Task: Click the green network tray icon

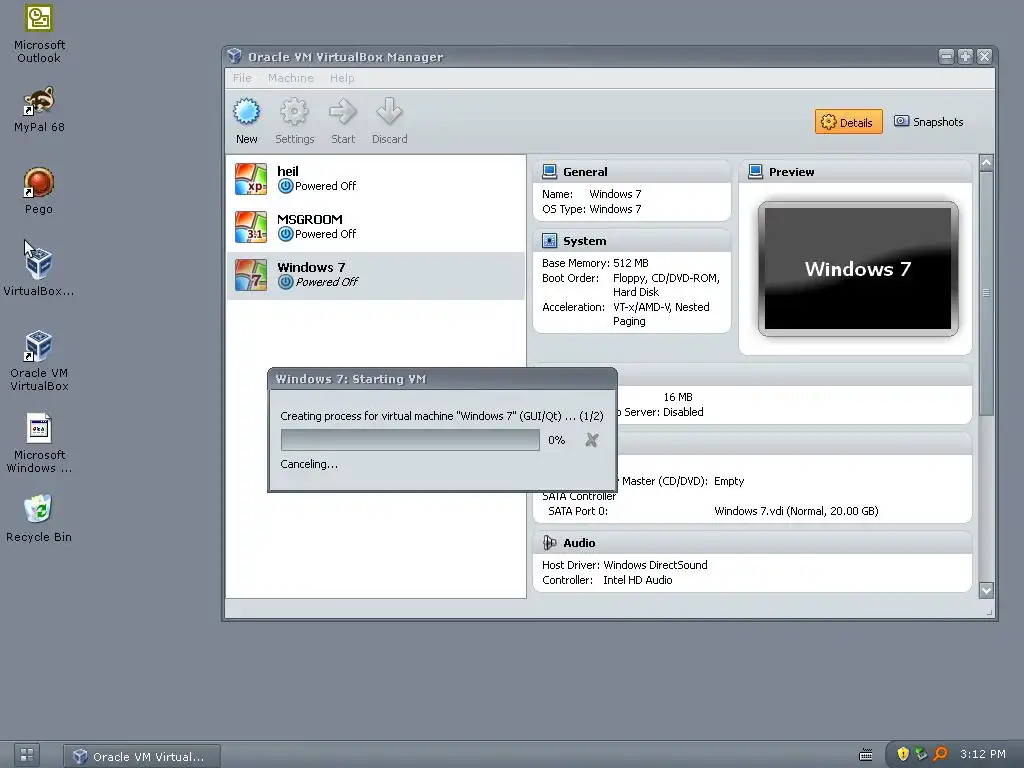Action: [x=921, y=754]
